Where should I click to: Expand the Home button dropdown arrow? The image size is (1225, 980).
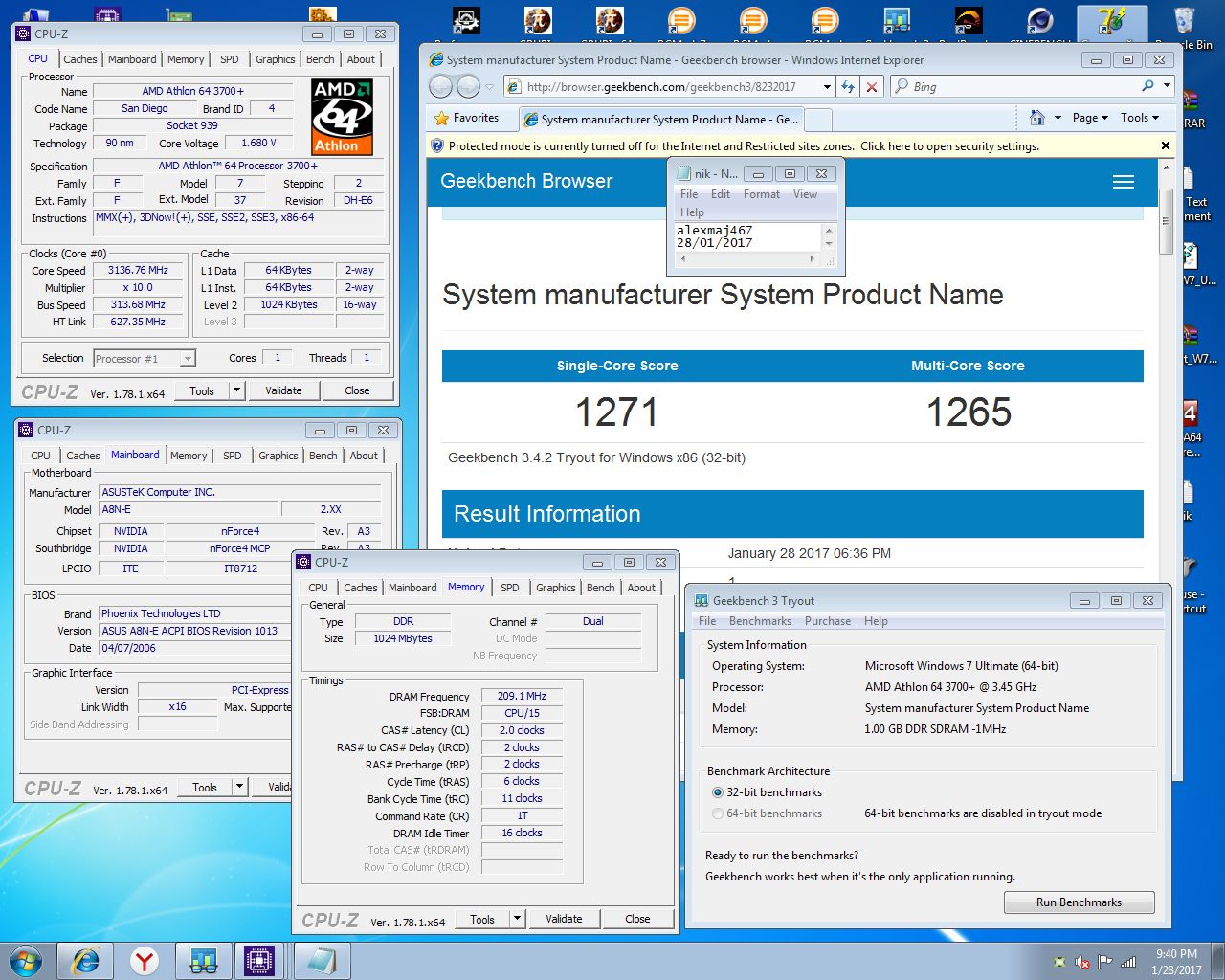1058,118
